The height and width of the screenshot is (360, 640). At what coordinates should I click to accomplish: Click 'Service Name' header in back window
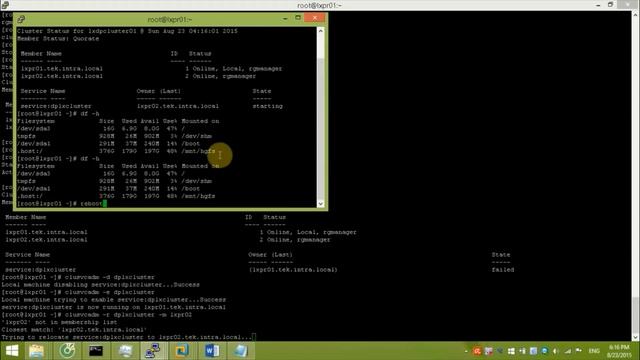pyautogui.click(x=27, y=255)
